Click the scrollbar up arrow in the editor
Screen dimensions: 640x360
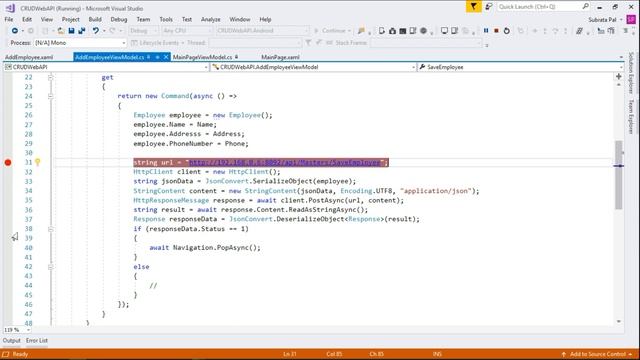click(619, 85)
